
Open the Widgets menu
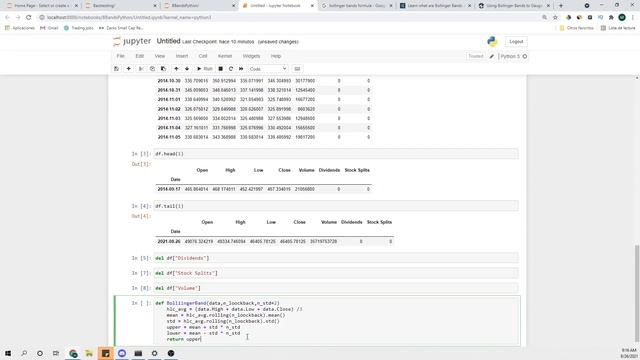coord(251,56)
